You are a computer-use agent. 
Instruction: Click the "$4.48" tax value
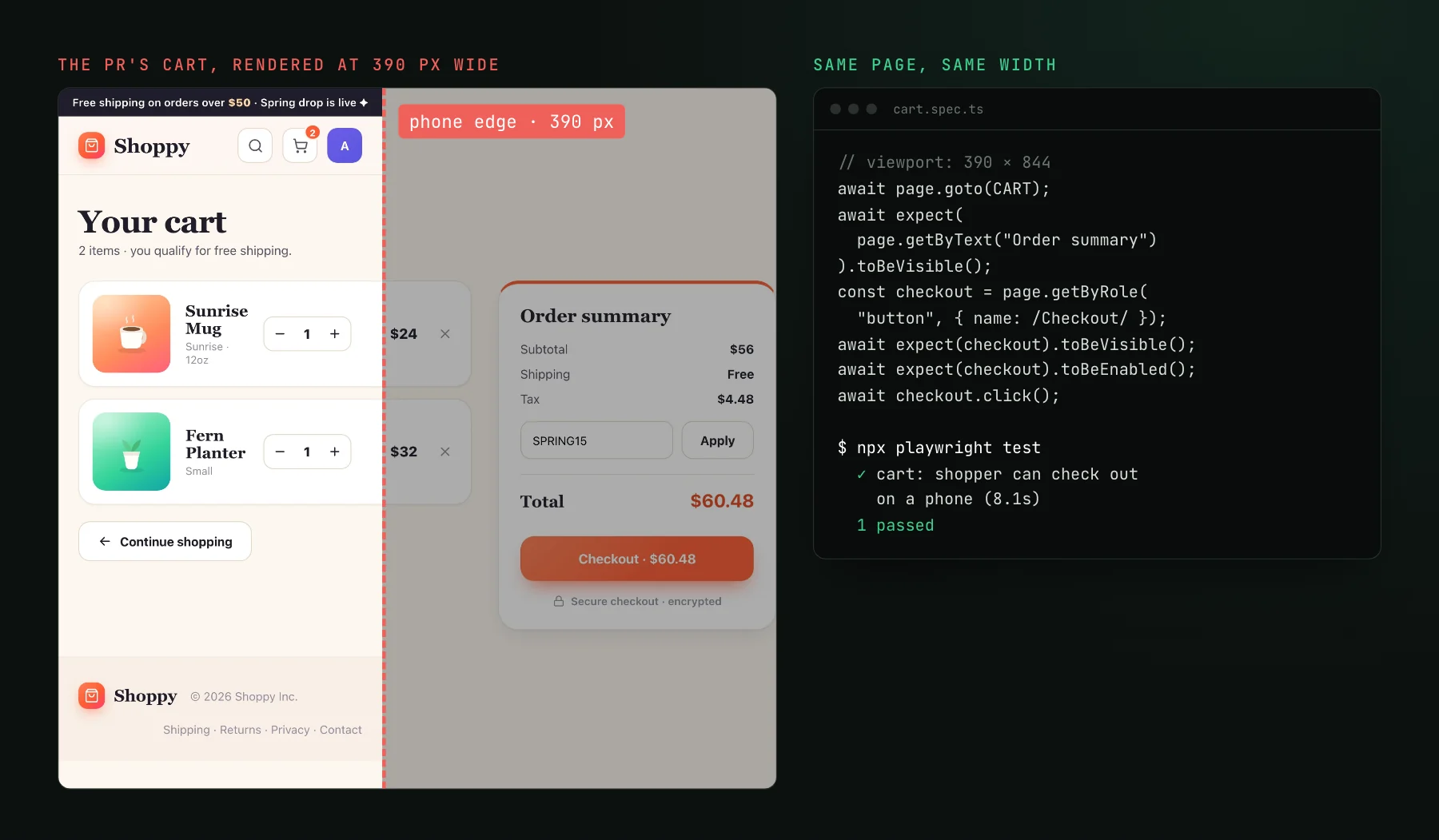tap(735, 399)
